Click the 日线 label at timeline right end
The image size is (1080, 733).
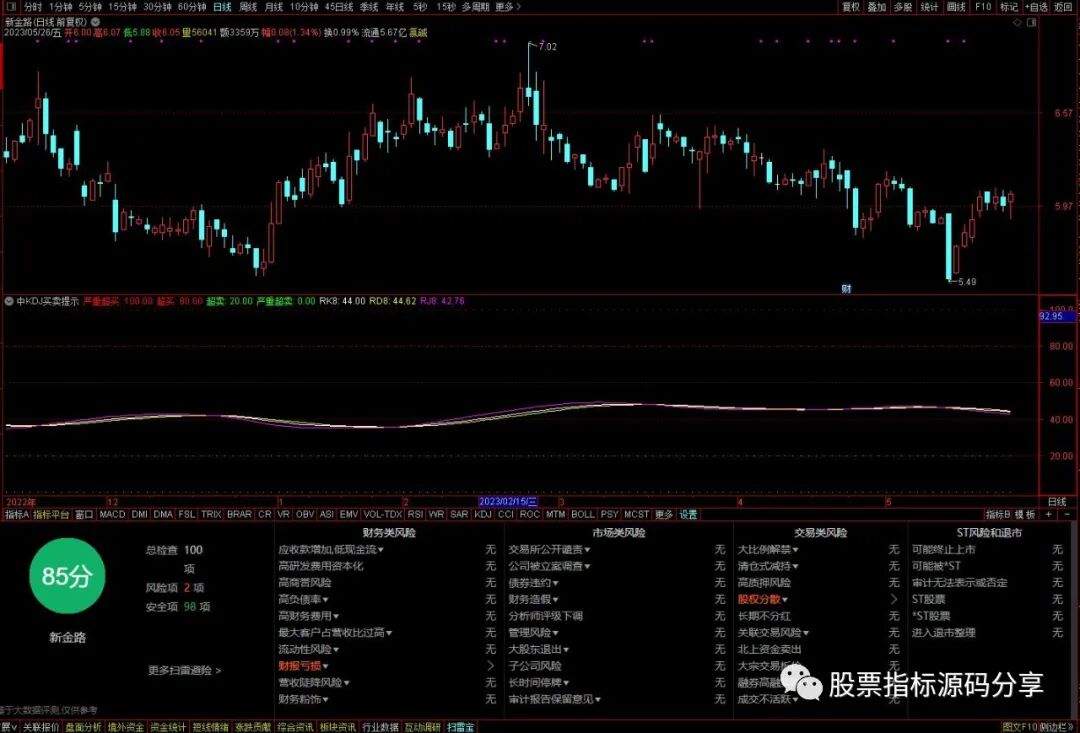coord(1057,502)
